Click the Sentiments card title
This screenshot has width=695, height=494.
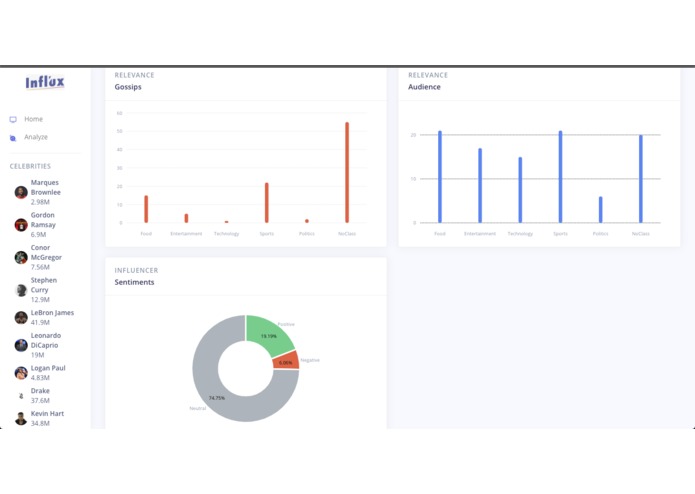(134, 282)
